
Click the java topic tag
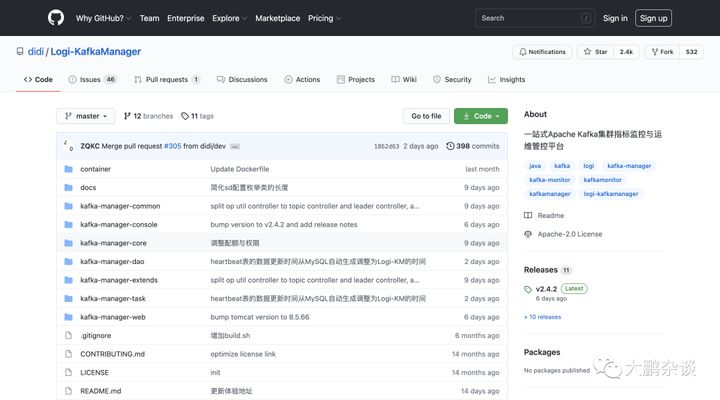[535, 166]
